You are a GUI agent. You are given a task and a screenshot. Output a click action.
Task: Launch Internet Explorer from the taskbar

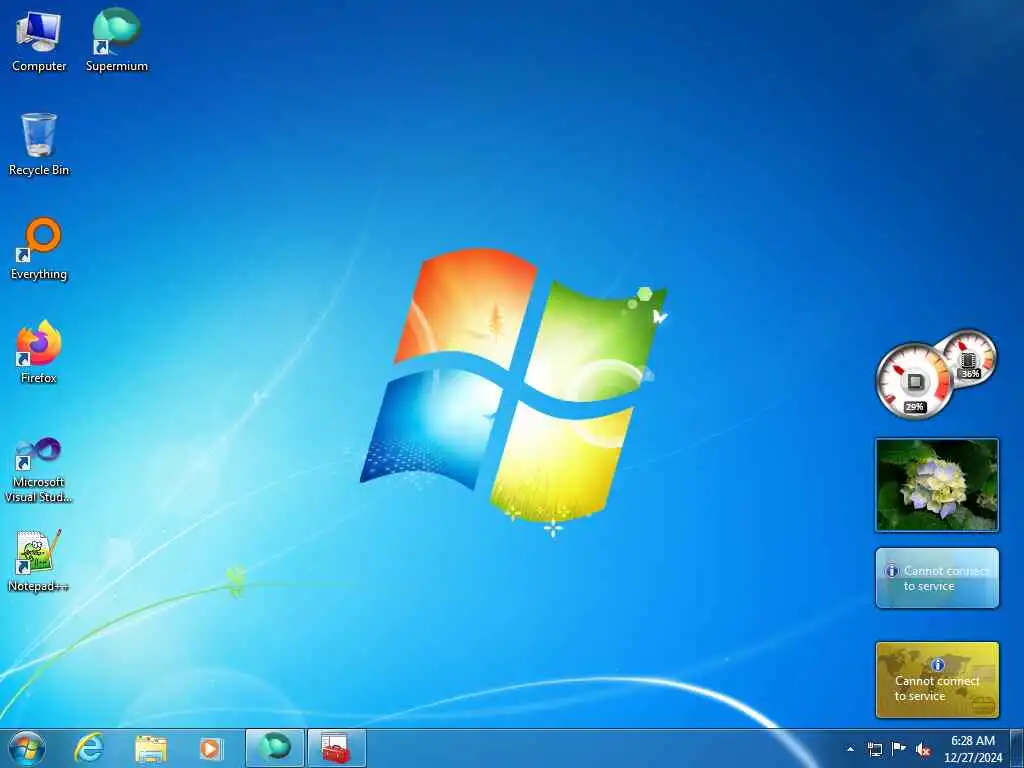[x=89, y=748]
